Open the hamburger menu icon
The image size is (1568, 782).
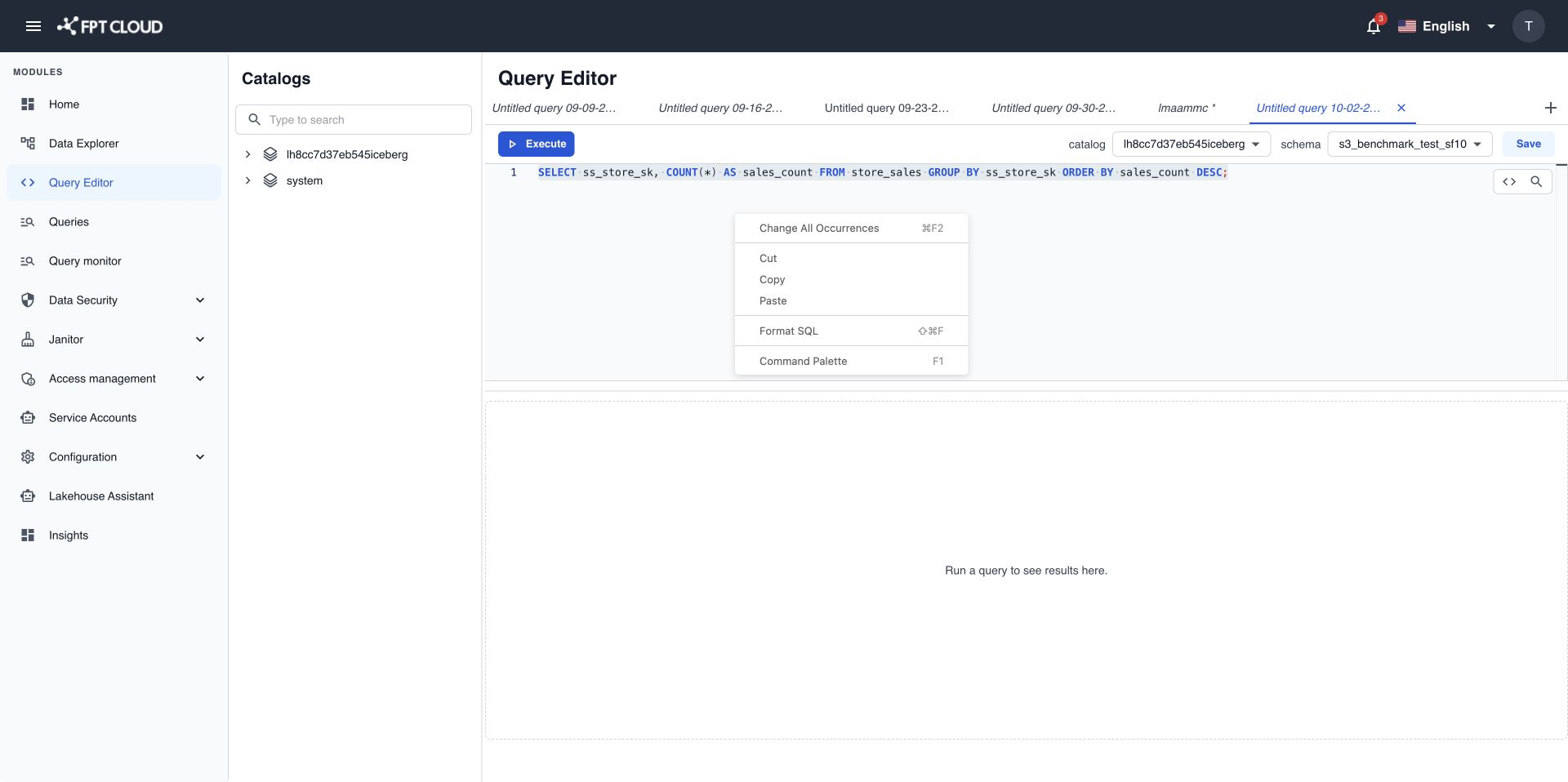(x=33, y=26)
